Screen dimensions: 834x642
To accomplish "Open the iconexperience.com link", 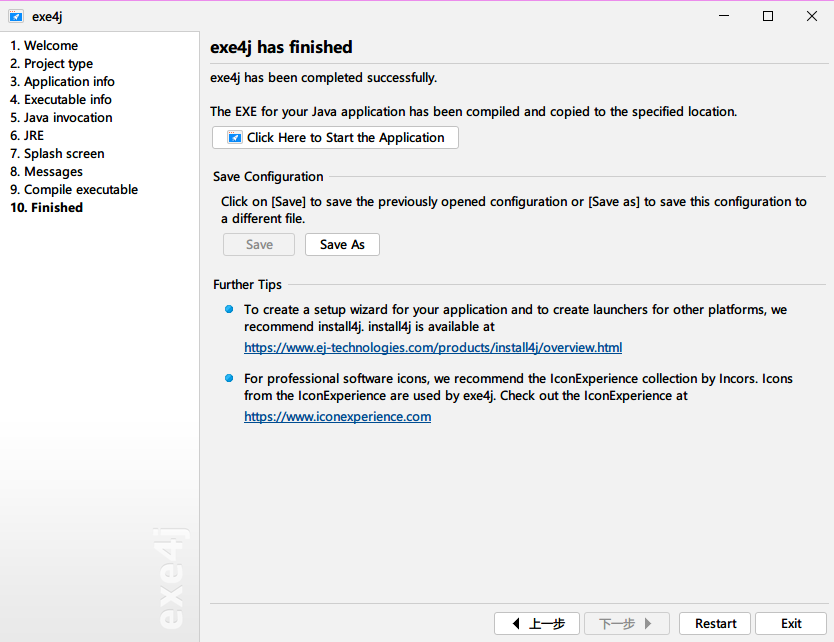I will [337, 417].
